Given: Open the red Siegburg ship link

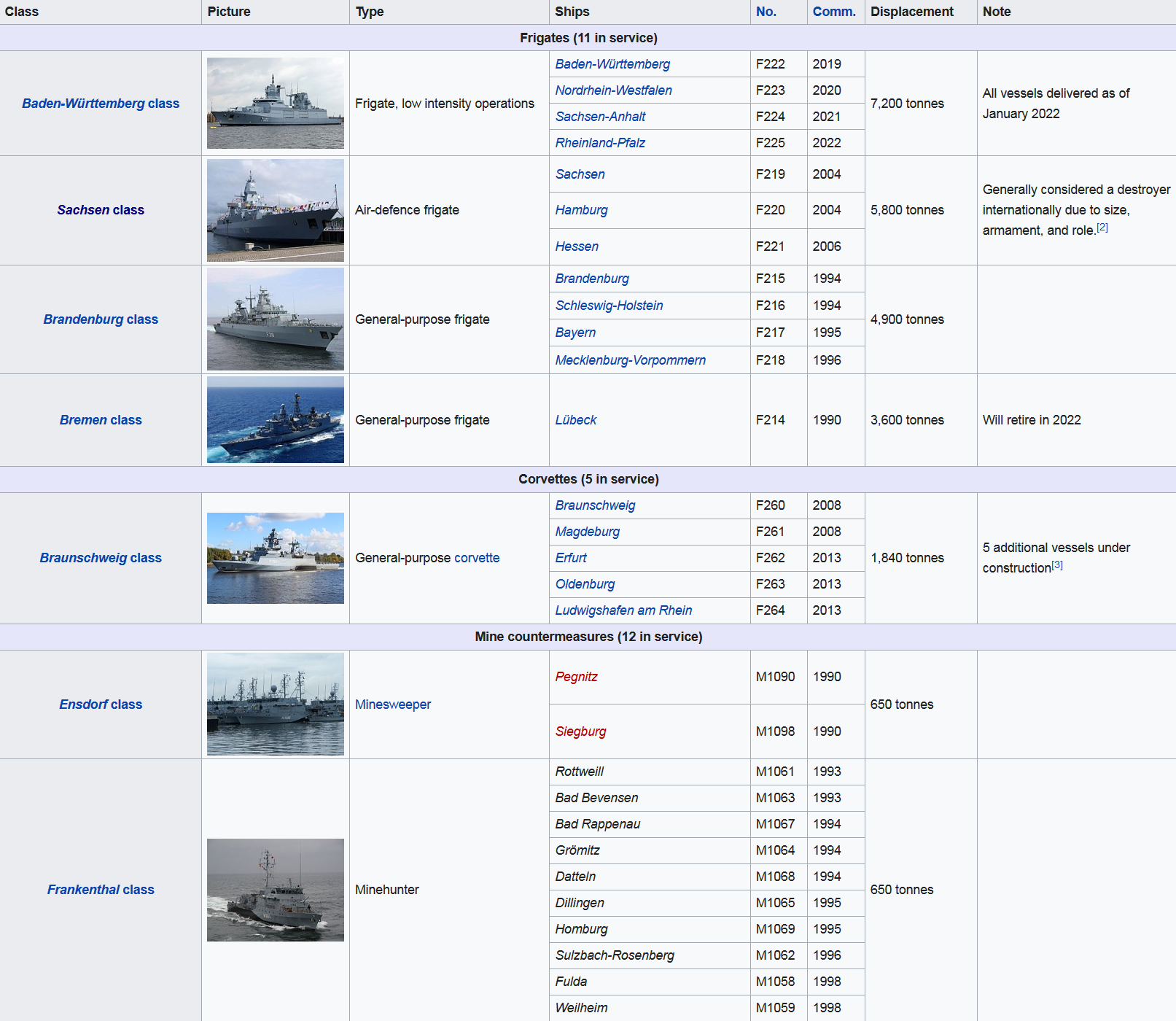Looking at the screenshot, I should [x=581, y=731].
